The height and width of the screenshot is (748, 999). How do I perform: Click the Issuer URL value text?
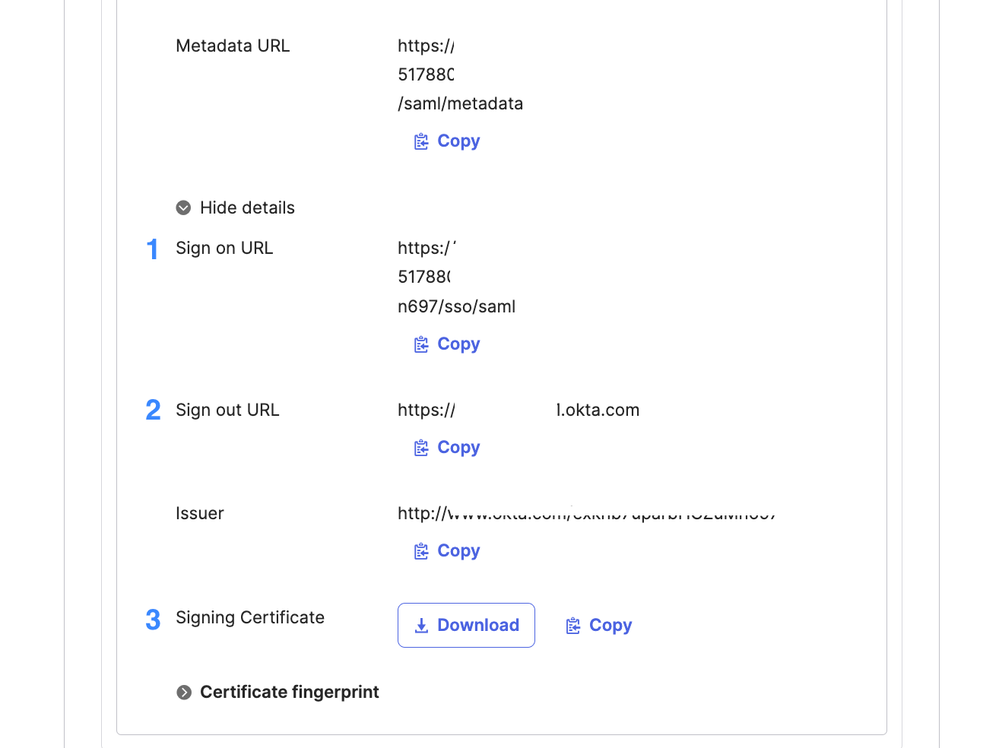pos(586,514)
